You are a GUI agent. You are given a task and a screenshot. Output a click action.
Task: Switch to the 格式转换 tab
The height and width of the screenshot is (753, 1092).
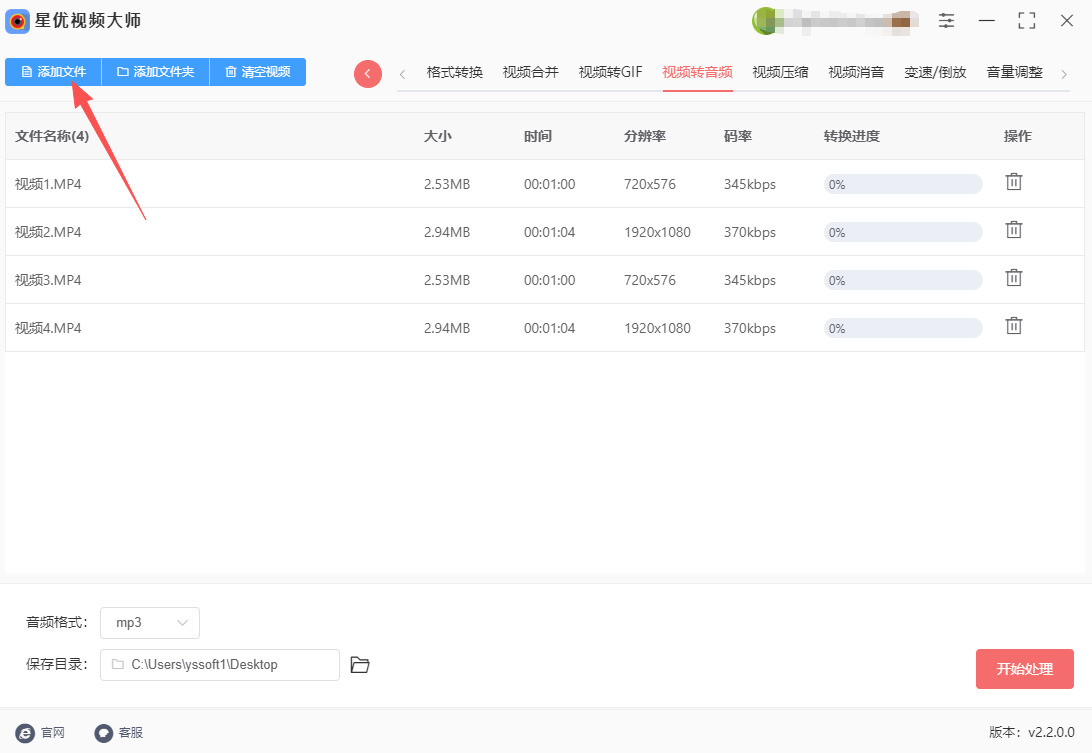(x=454, y=72)
